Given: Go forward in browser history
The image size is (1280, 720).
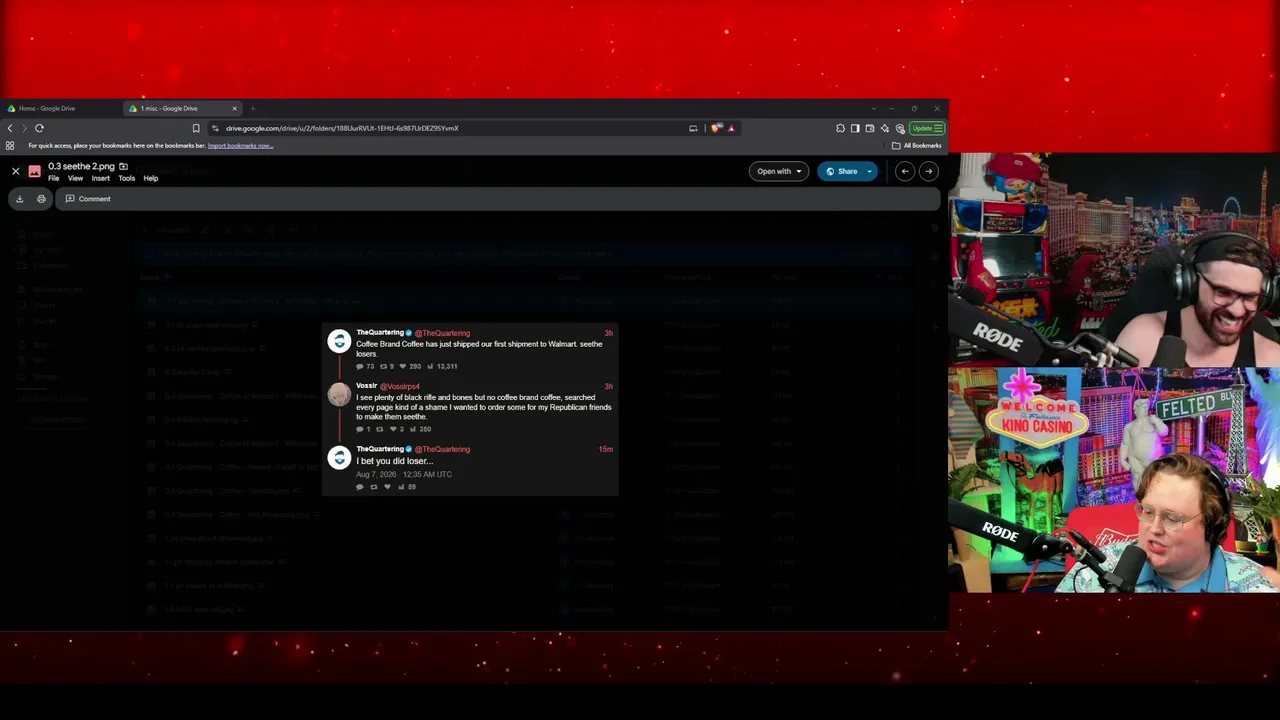Looking at the screenshot, I should [24, 128].
